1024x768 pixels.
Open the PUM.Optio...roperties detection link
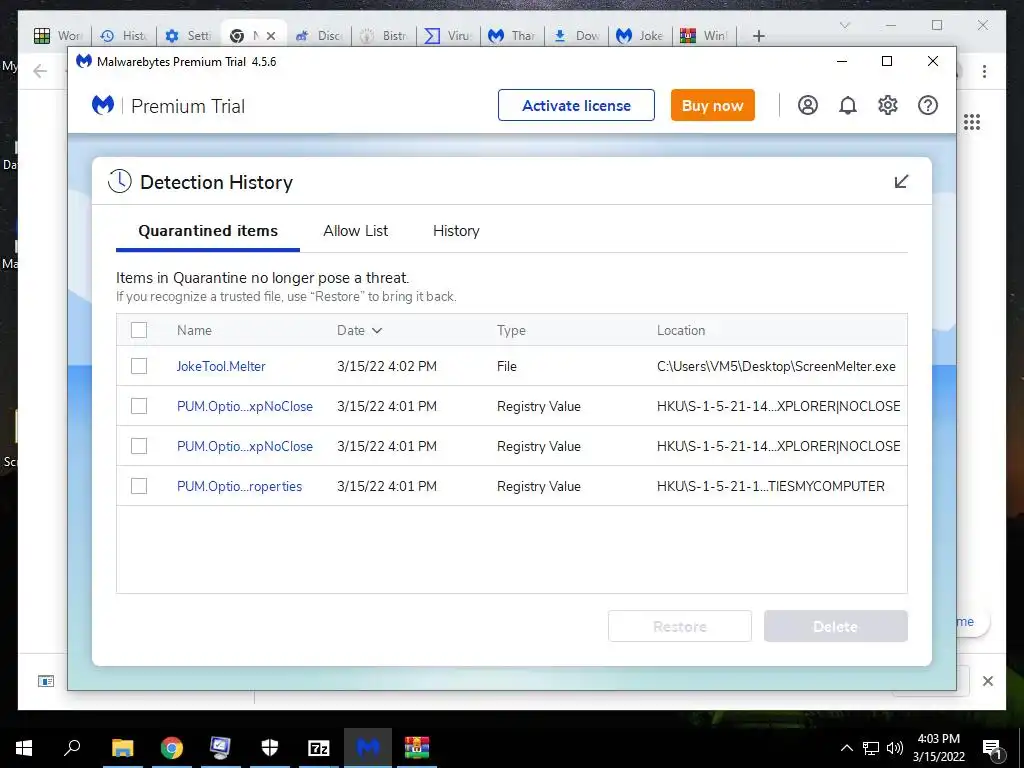239,487
